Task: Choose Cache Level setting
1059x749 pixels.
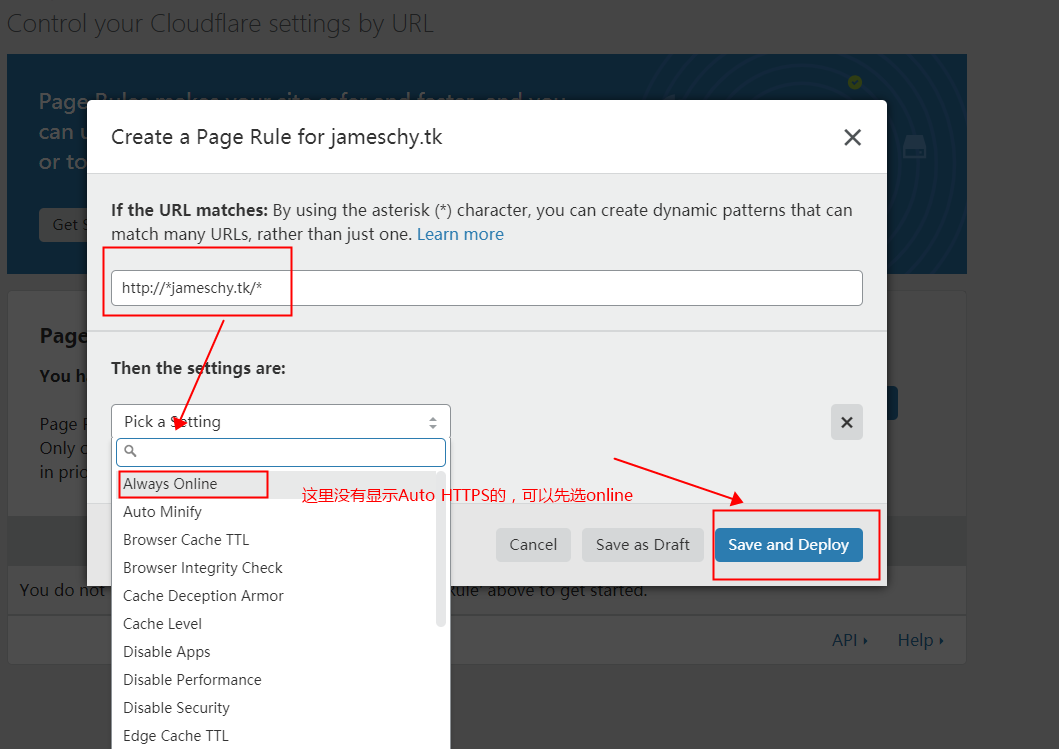Action: pyautogui.click(x=274, y=624)
